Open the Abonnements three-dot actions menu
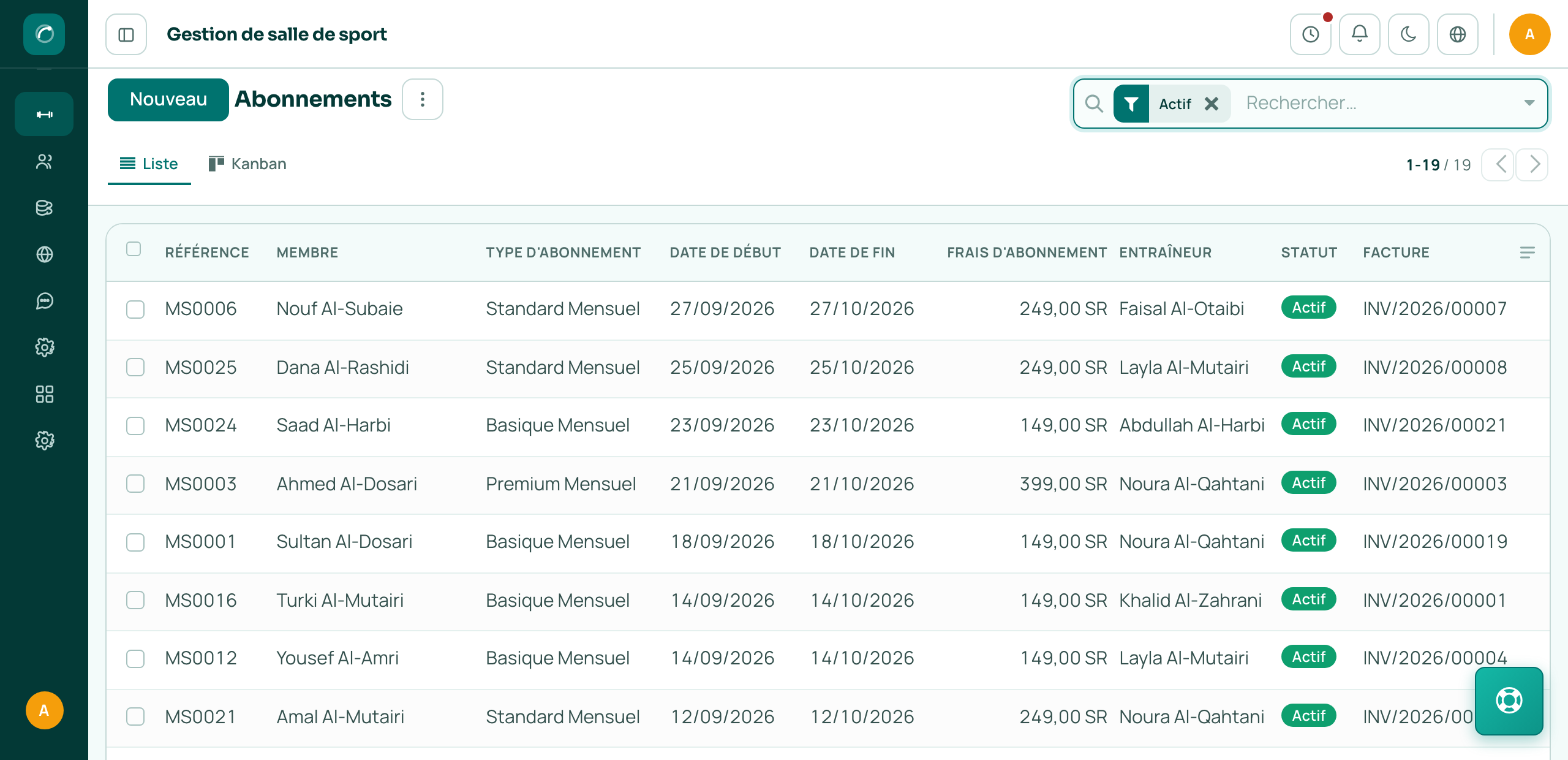Image resolution: width=1568 pixels, height=760 pixels. coord(423,99)
